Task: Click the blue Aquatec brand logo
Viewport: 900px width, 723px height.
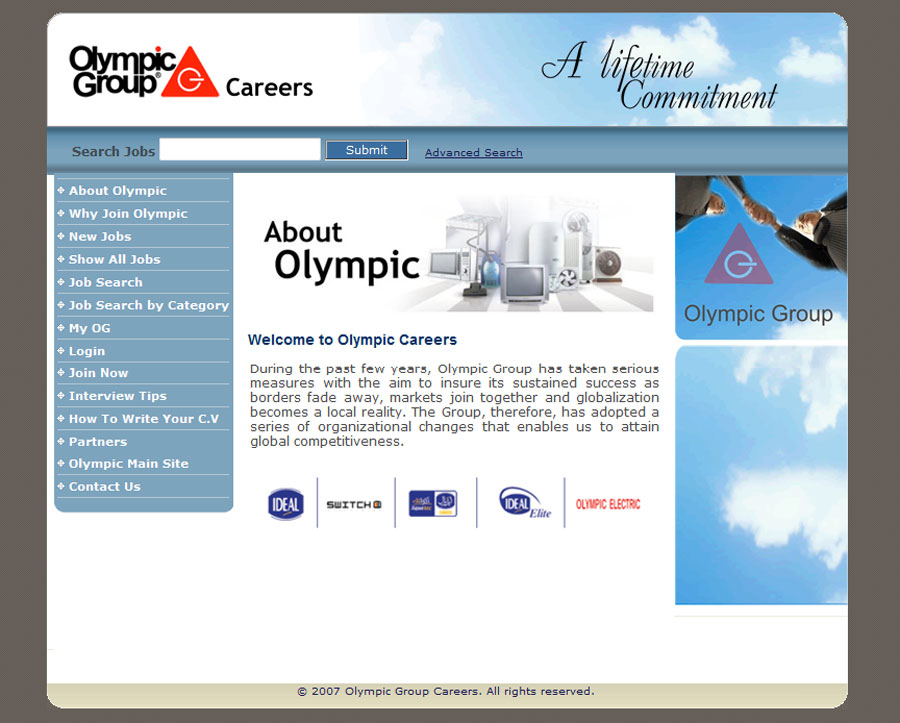Action: pyautogui.click(x=433, y=503)
